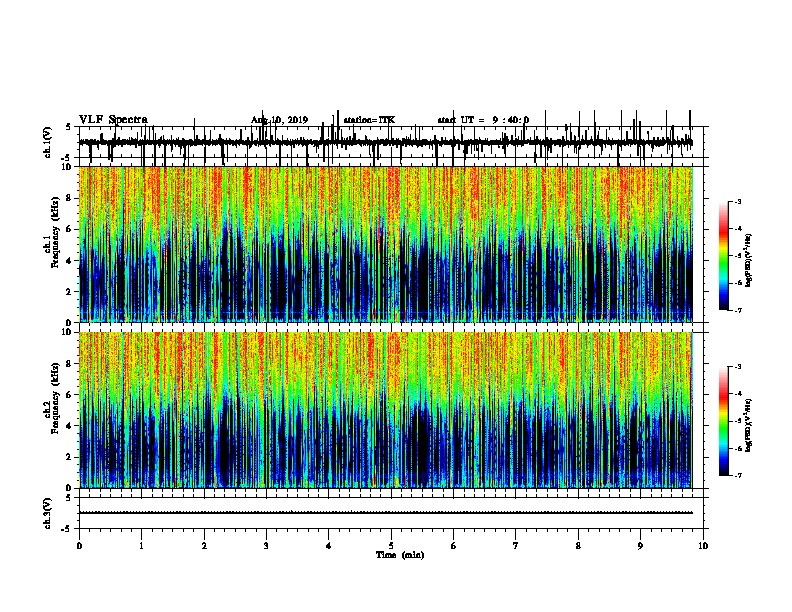Click the "start UT = 9 :40: 0" text
The width and height of the screenshot is (792, 612).
[x=483, y=120]
